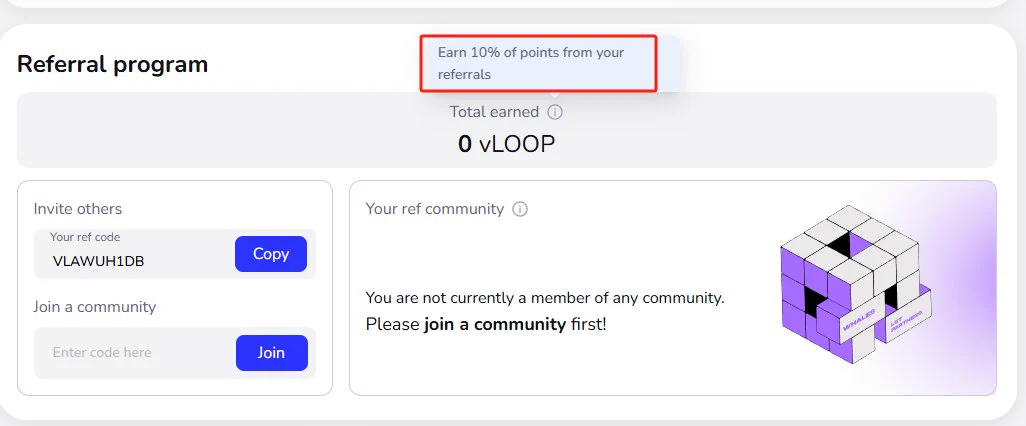This screenshot has height=426, width=1026.
Task: Focus the Enter code here field
Action: 130,353
